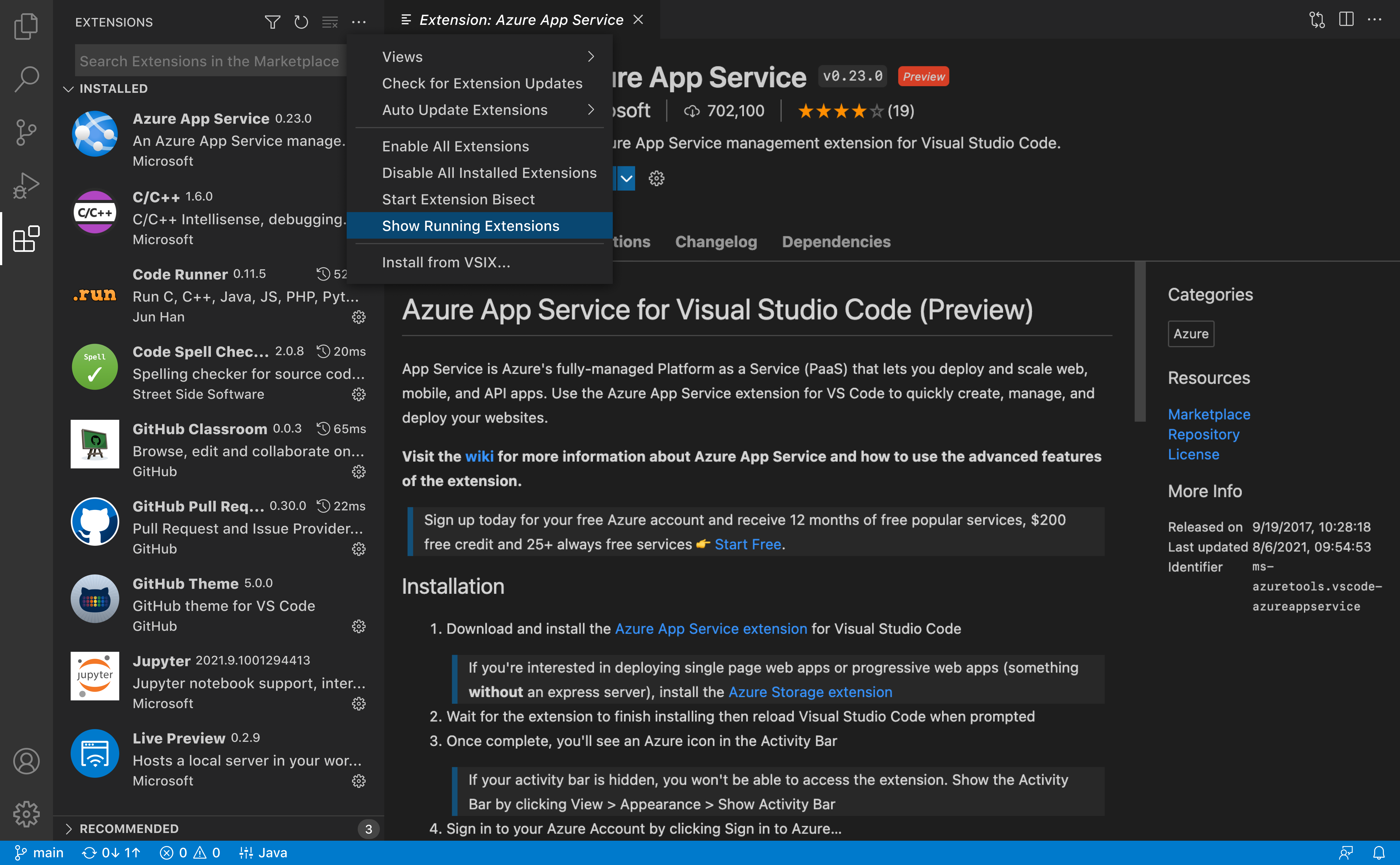Open settings gear for GitHub Theme extension
This screenshot has width=1400, height=865.
359,626
